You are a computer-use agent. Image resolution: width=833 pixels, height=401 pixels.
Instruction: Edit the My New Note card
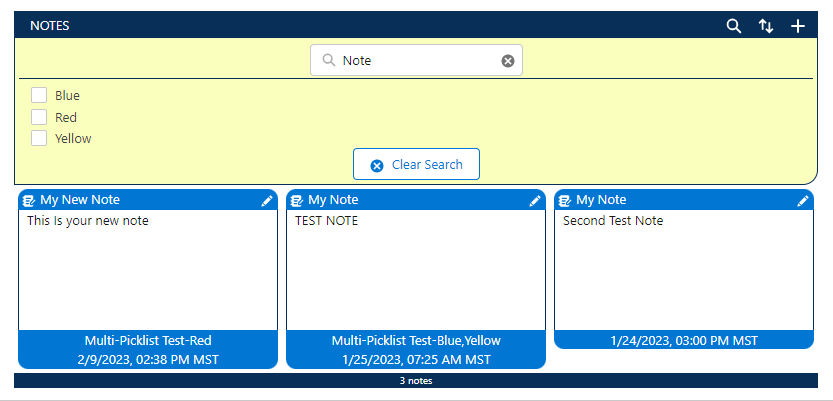(267, 201)
